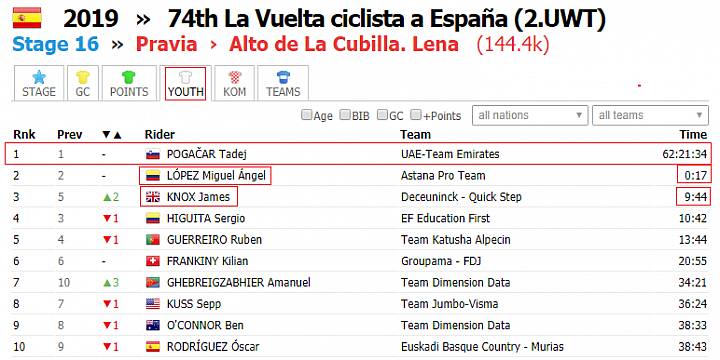Image resolution: width=720 pixels, height=360 pixels.
Task: Click the British flag next to Knox
Action: (153, 197)
